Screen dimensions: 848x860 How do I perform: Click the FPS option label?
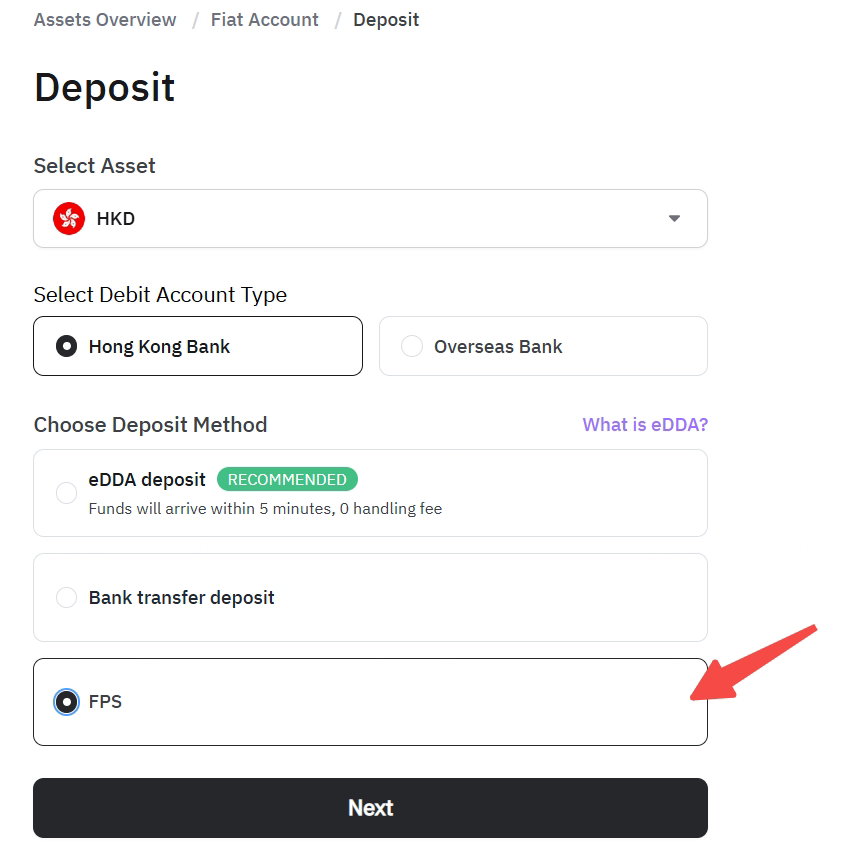(x=105, y=701)
